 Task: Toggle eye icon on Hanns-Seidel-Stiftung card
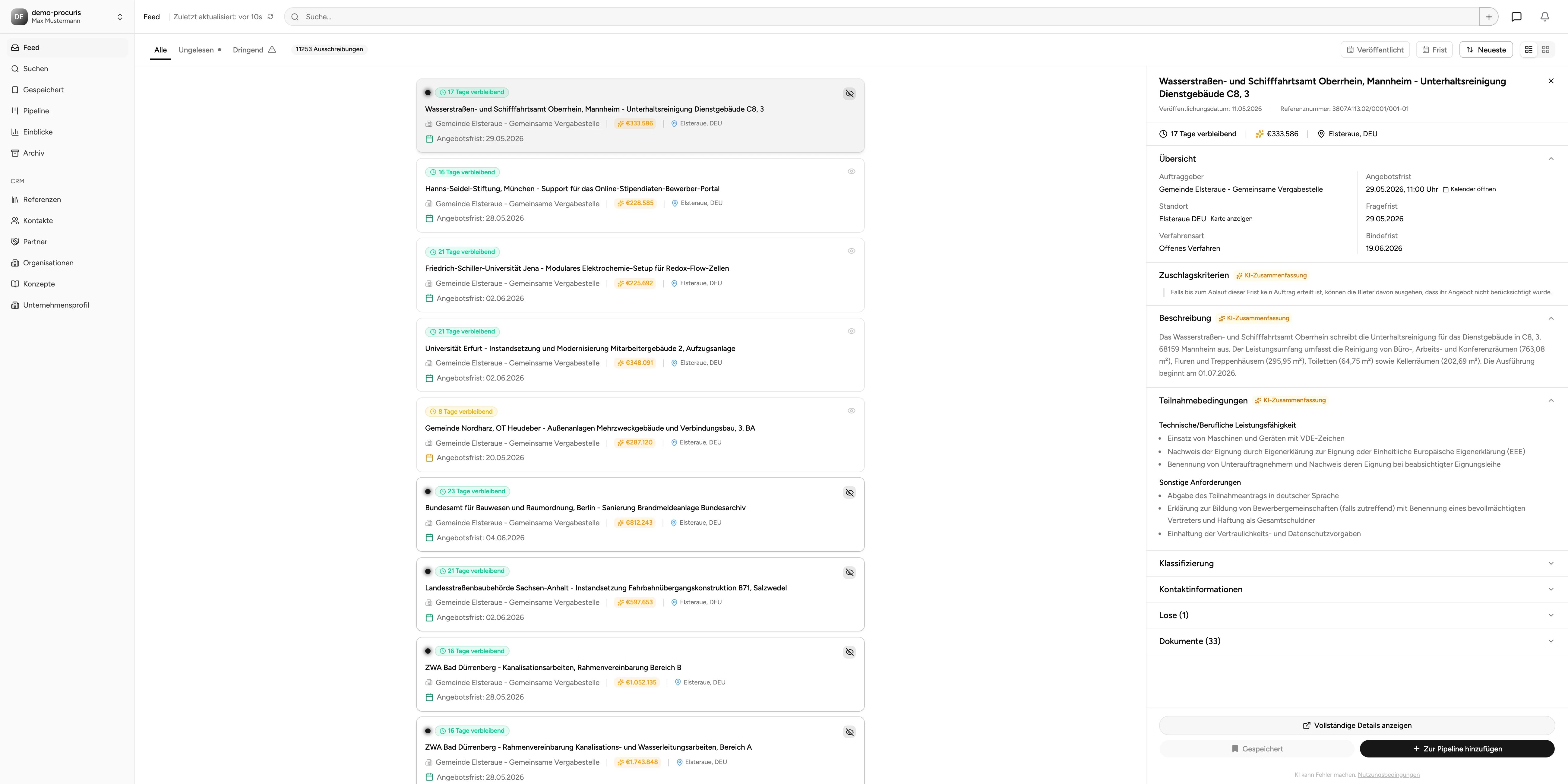pyautogui.click(x=851, y=172)
